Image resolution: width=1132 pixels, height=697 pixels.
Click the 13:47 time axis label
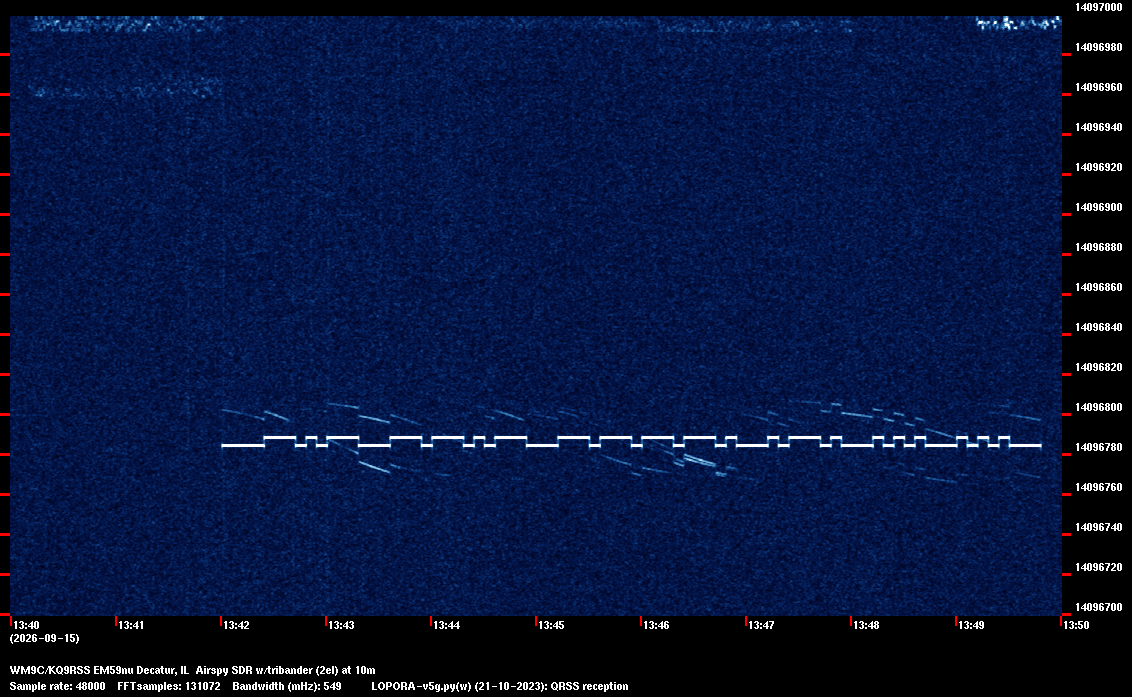coord(761,625)
